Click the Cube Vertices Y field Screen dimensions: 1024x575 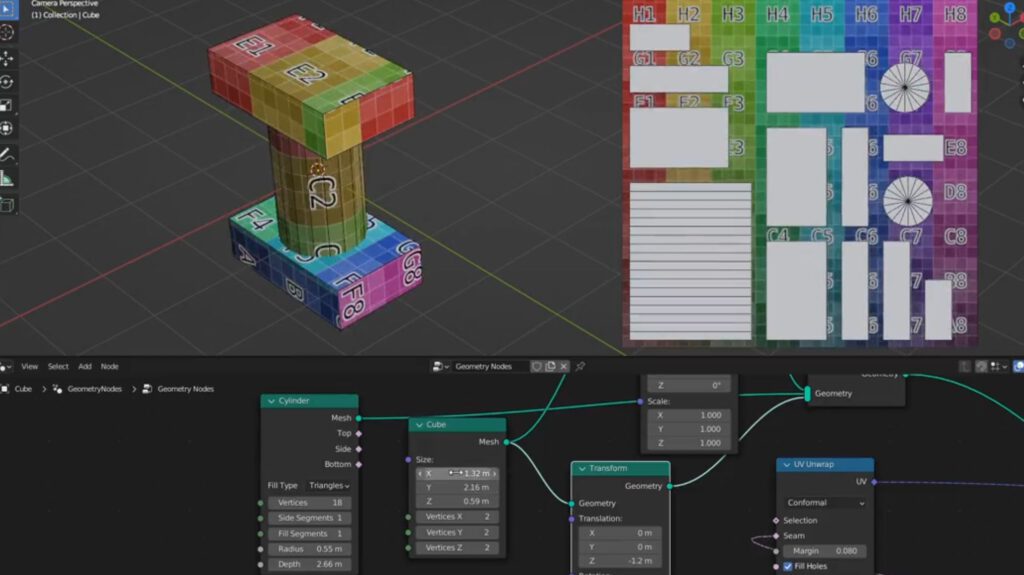click(457, 533)
